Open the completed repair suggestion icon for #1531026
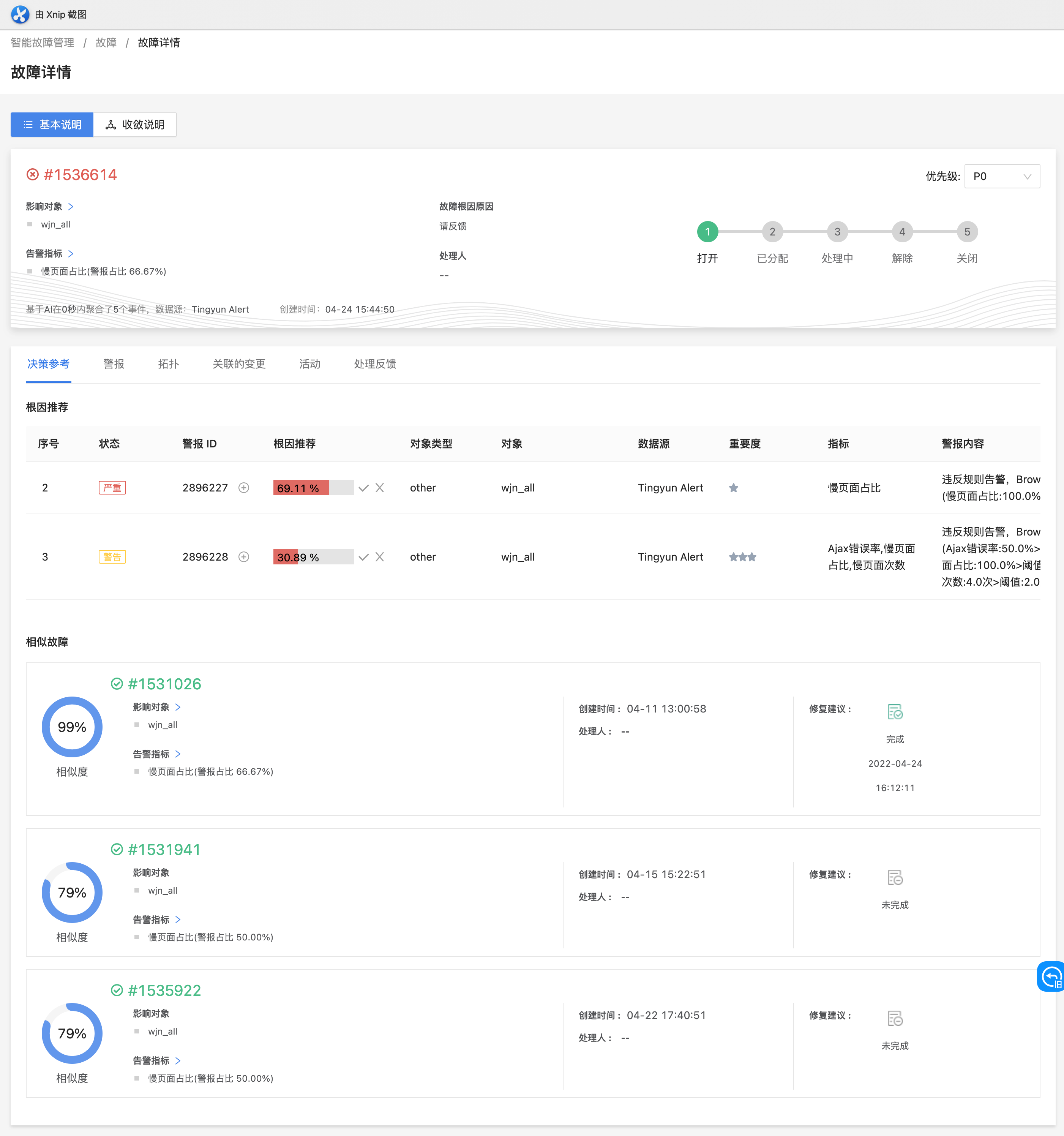 click(895, 711)
